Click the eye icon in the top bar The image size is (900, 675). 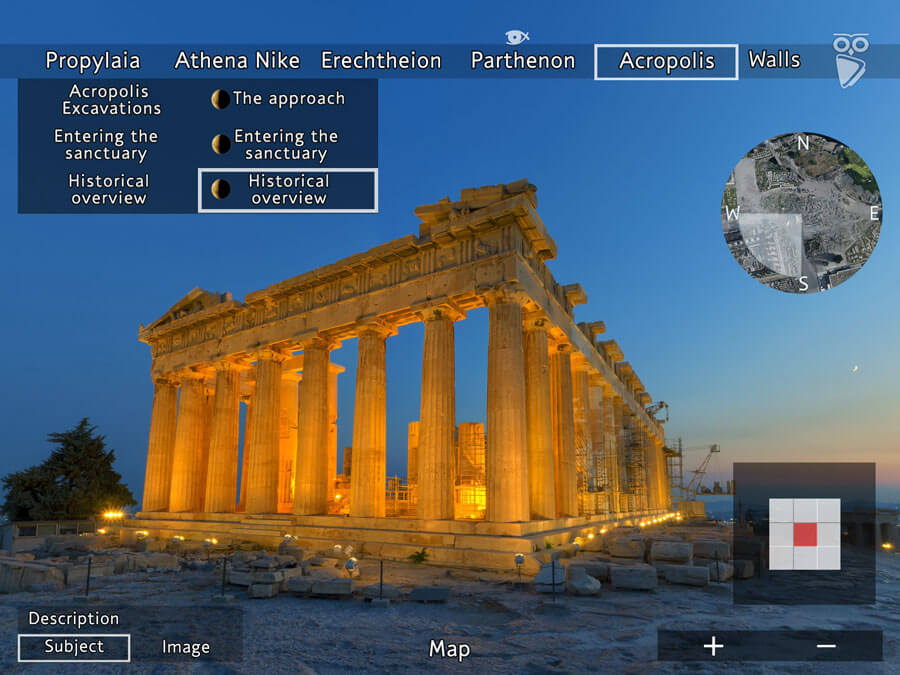513,35
